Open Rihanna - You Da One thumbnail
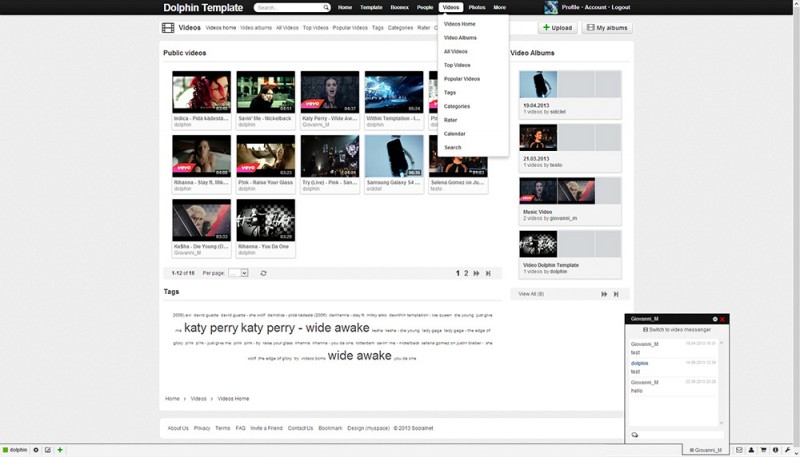Screen dimensions: 800x457 click(x=266, y=220)
